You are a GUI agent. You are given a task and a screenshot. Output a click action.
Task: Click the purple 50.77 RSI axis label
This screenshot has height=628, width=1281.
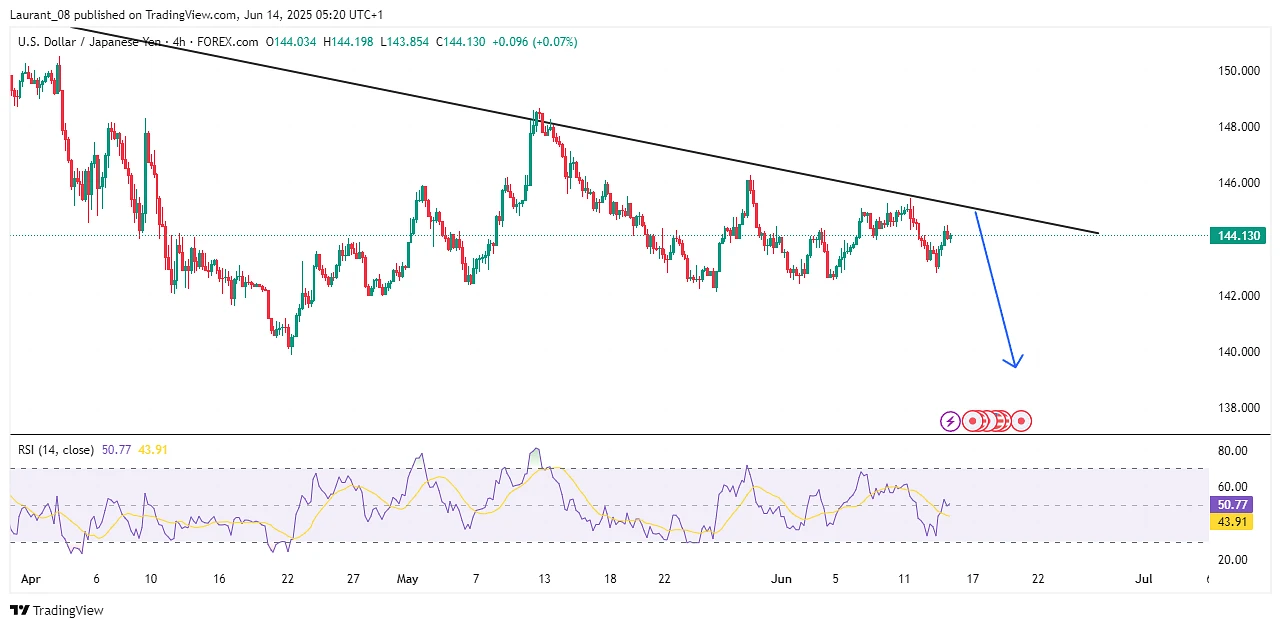point(1230,505)
